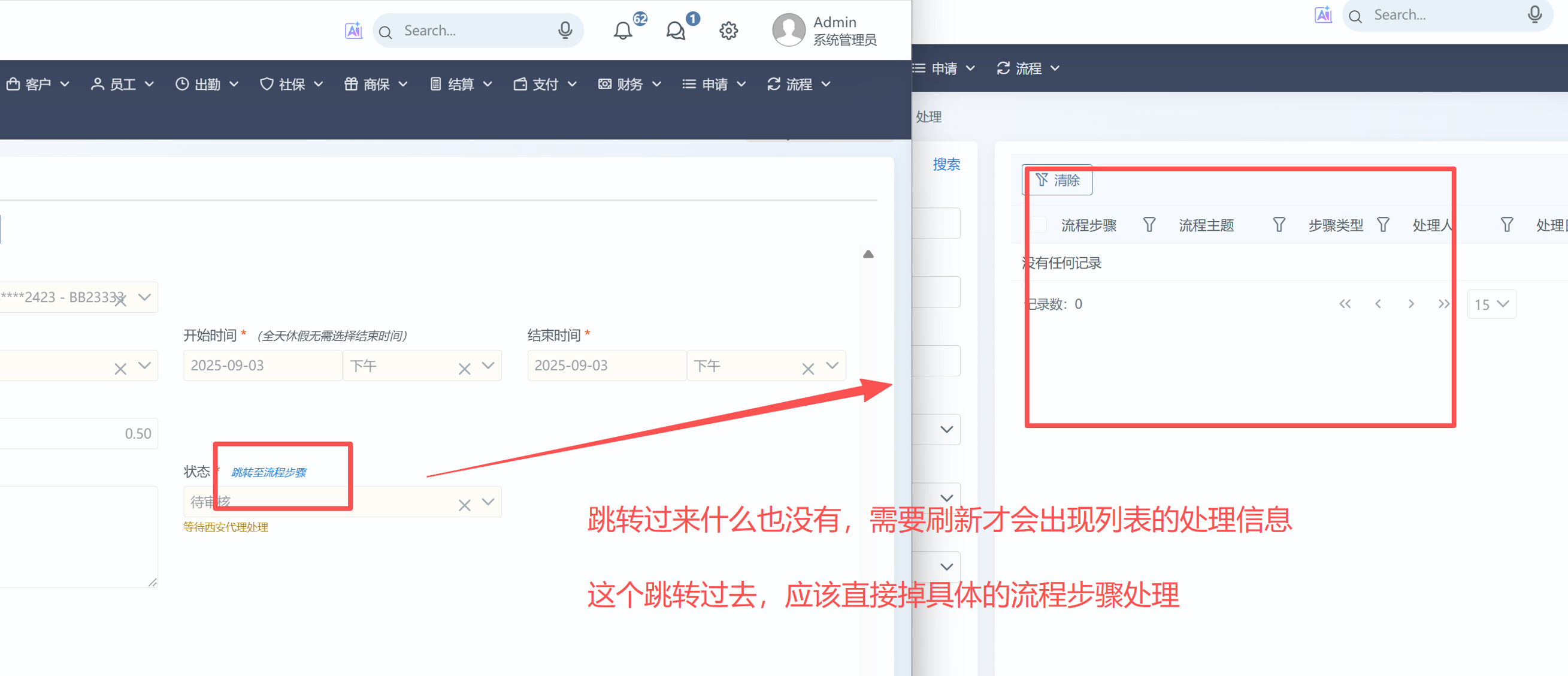Click the 搜索 tab on the right panel

tap(946, 164)
